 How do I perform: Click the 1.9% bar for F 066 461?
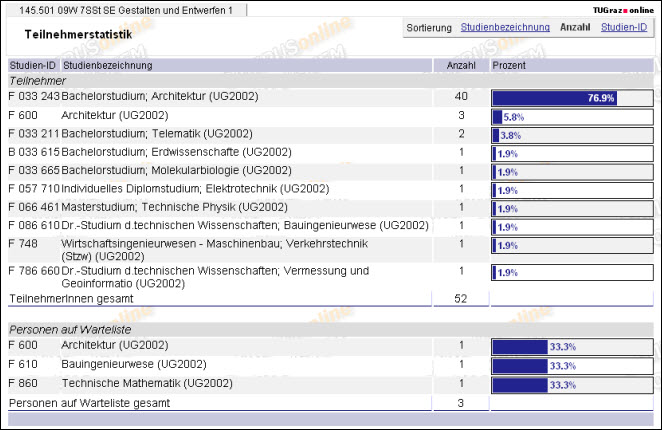(572, 209)
